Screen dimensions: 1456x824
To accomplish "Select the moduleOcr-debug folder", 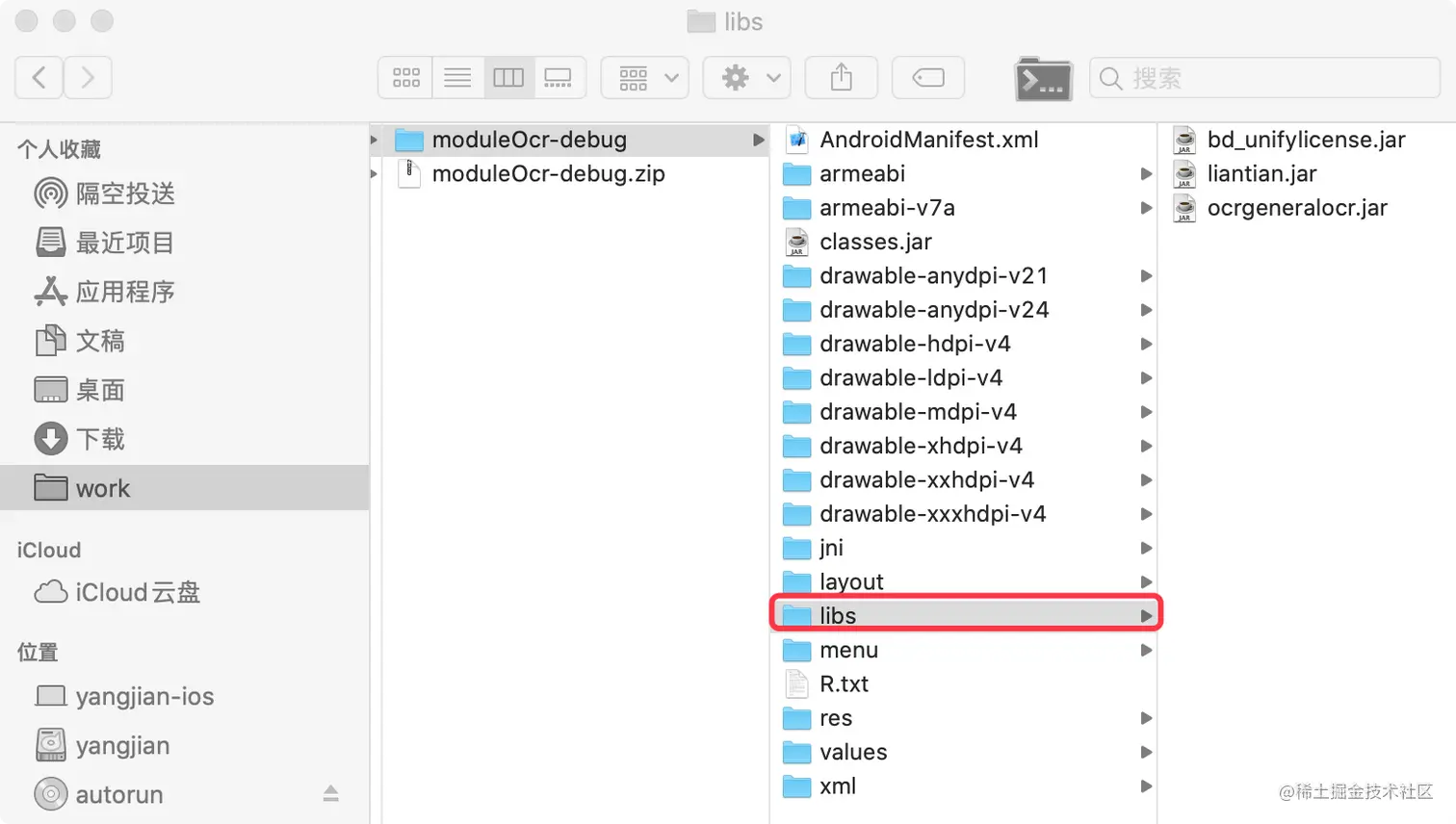I will tap(576, 140).
